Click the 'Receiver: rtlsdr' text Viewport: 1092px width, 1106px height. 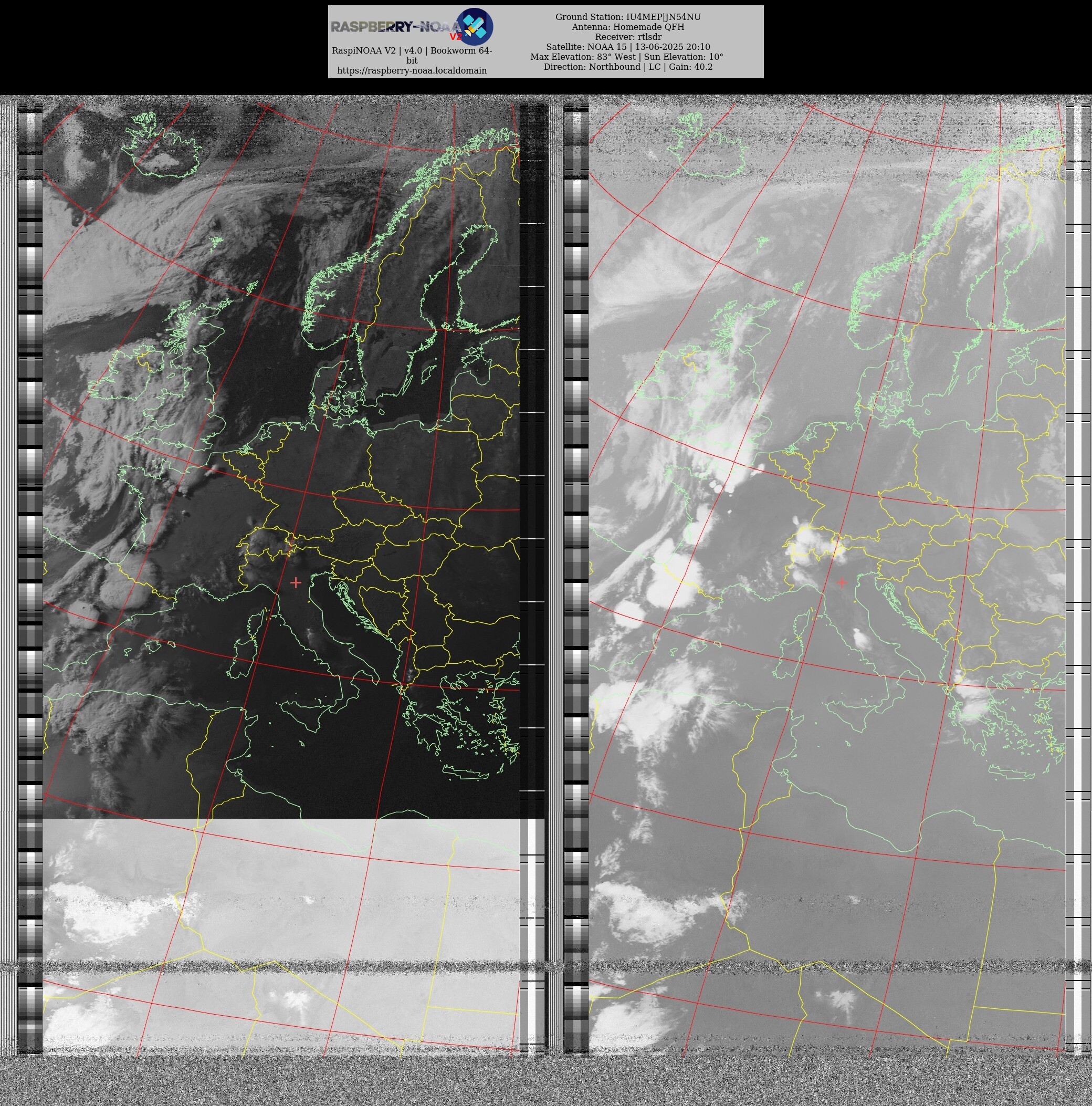point(628,37)
